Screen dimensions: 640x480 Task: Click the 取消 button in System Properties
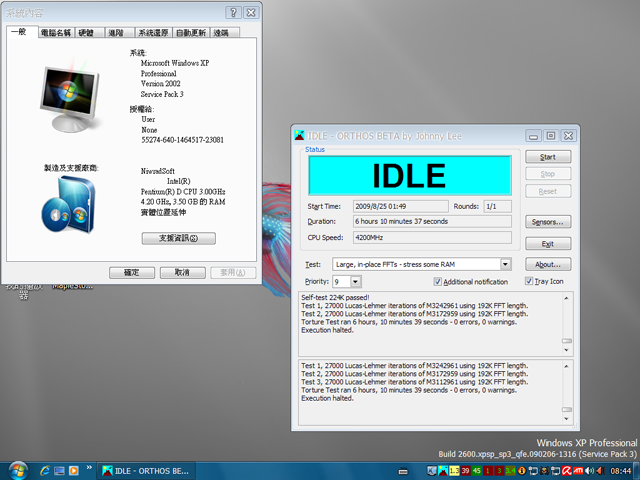(x=182, y=273)
